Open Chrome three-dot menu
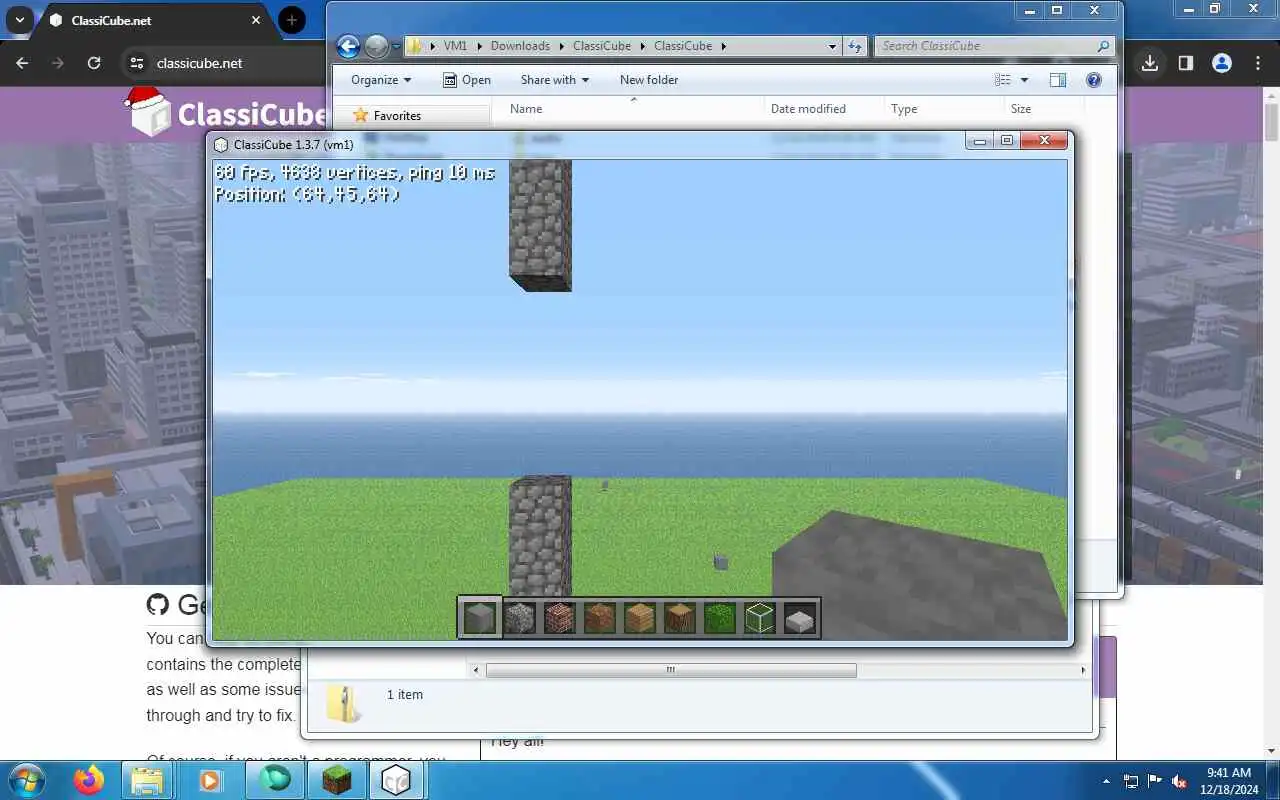 click(1258, 63)
